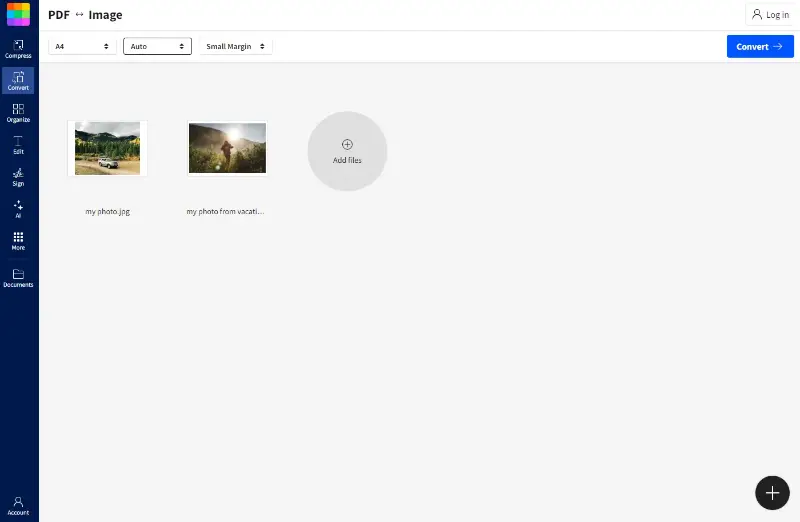Click the Convert button
This screenshot has height=522, width=800.
760,46
